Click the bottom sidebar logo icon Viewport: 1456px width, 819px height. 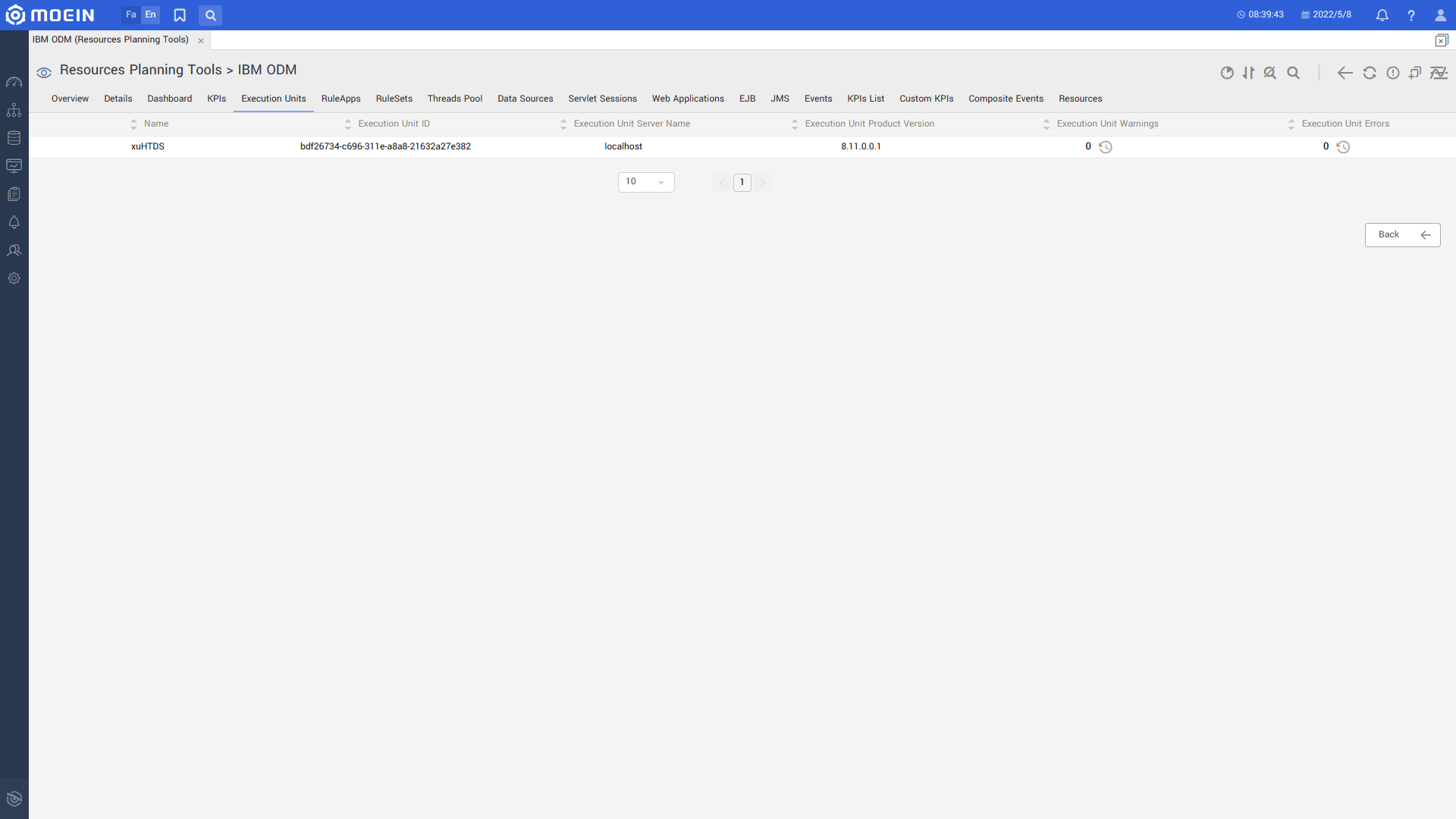click(x=14, y=799)
